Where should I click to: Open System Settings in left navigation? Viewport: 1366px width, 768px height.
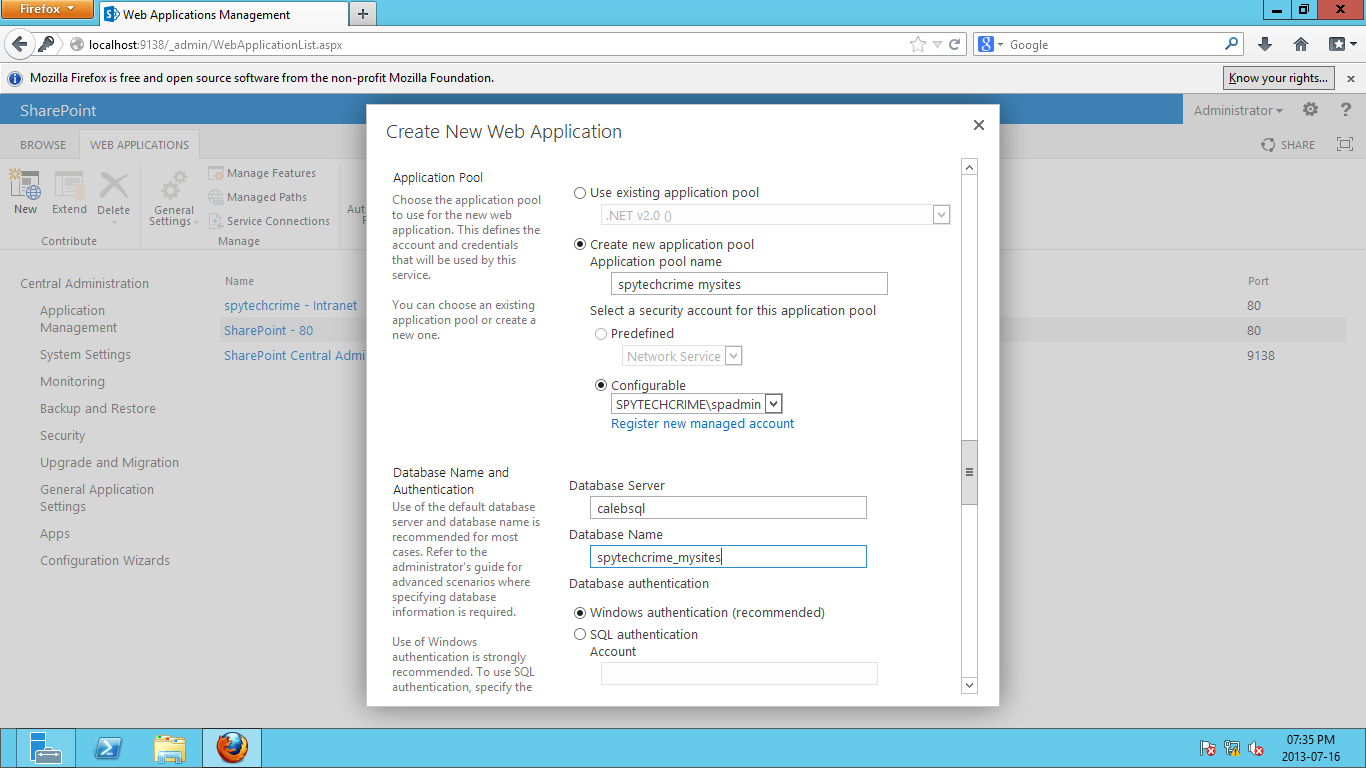85,355
